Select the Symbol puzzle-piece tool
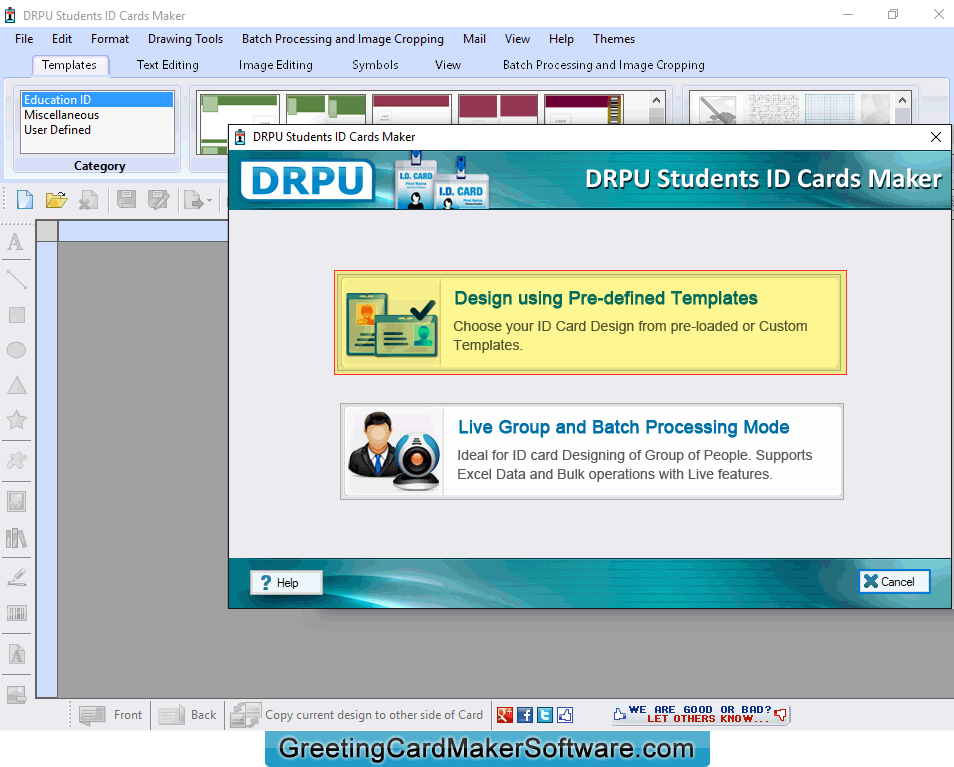Viewport: 954px width, 767px height. pos(16,460)
